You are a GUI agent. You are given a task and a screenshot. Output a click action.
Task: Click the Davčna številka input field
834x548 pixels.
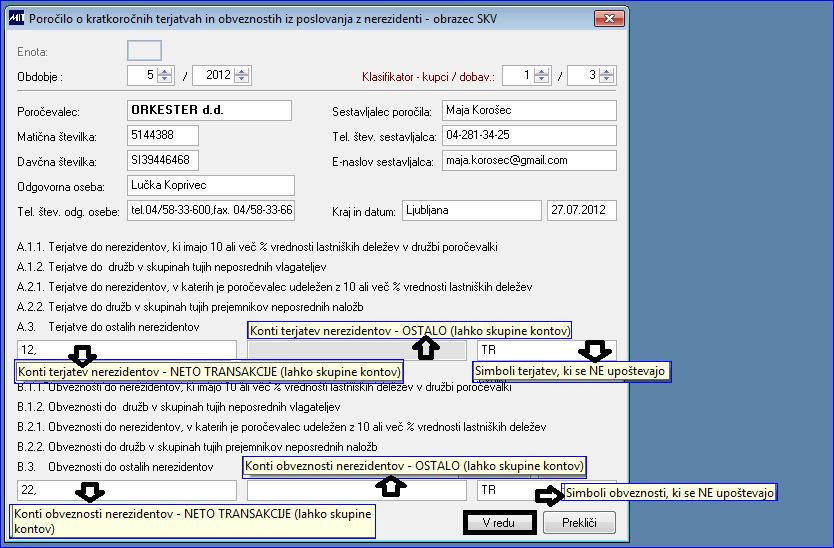(x=163, y=161)
